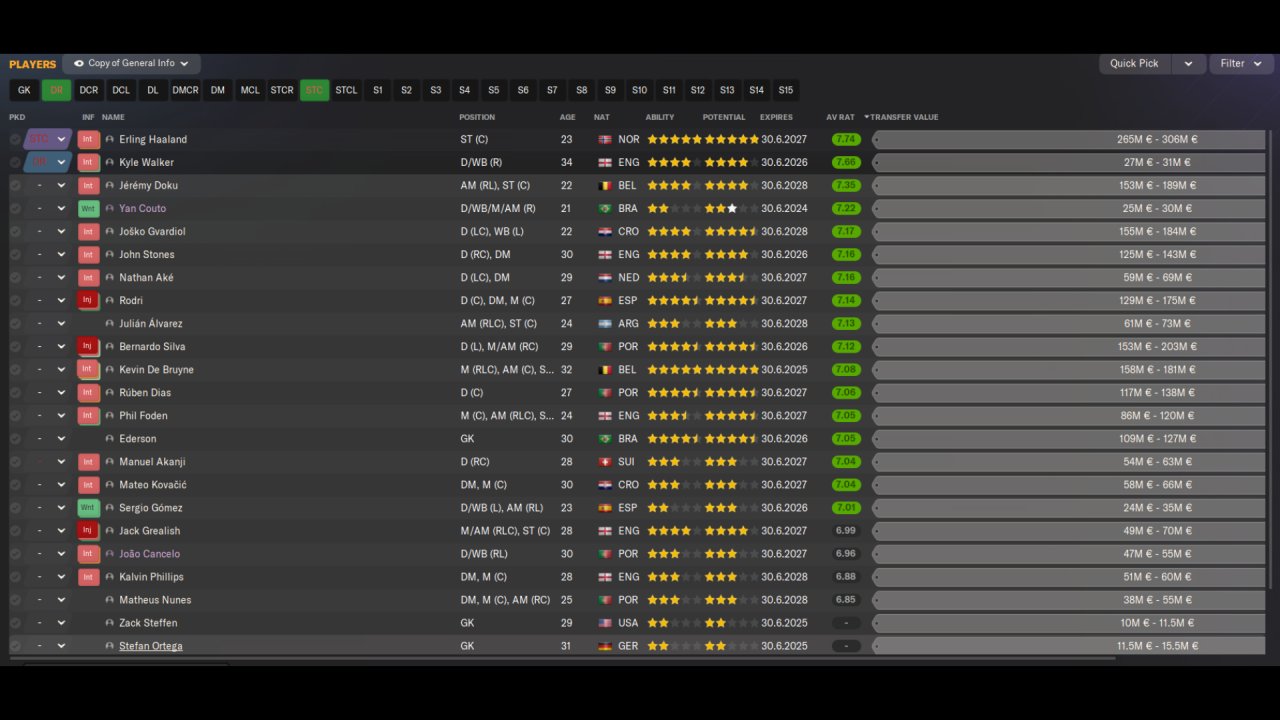This screenshot has width=1280, height=720.
Task: Select the STCL position tab
Action: [346, 90]
